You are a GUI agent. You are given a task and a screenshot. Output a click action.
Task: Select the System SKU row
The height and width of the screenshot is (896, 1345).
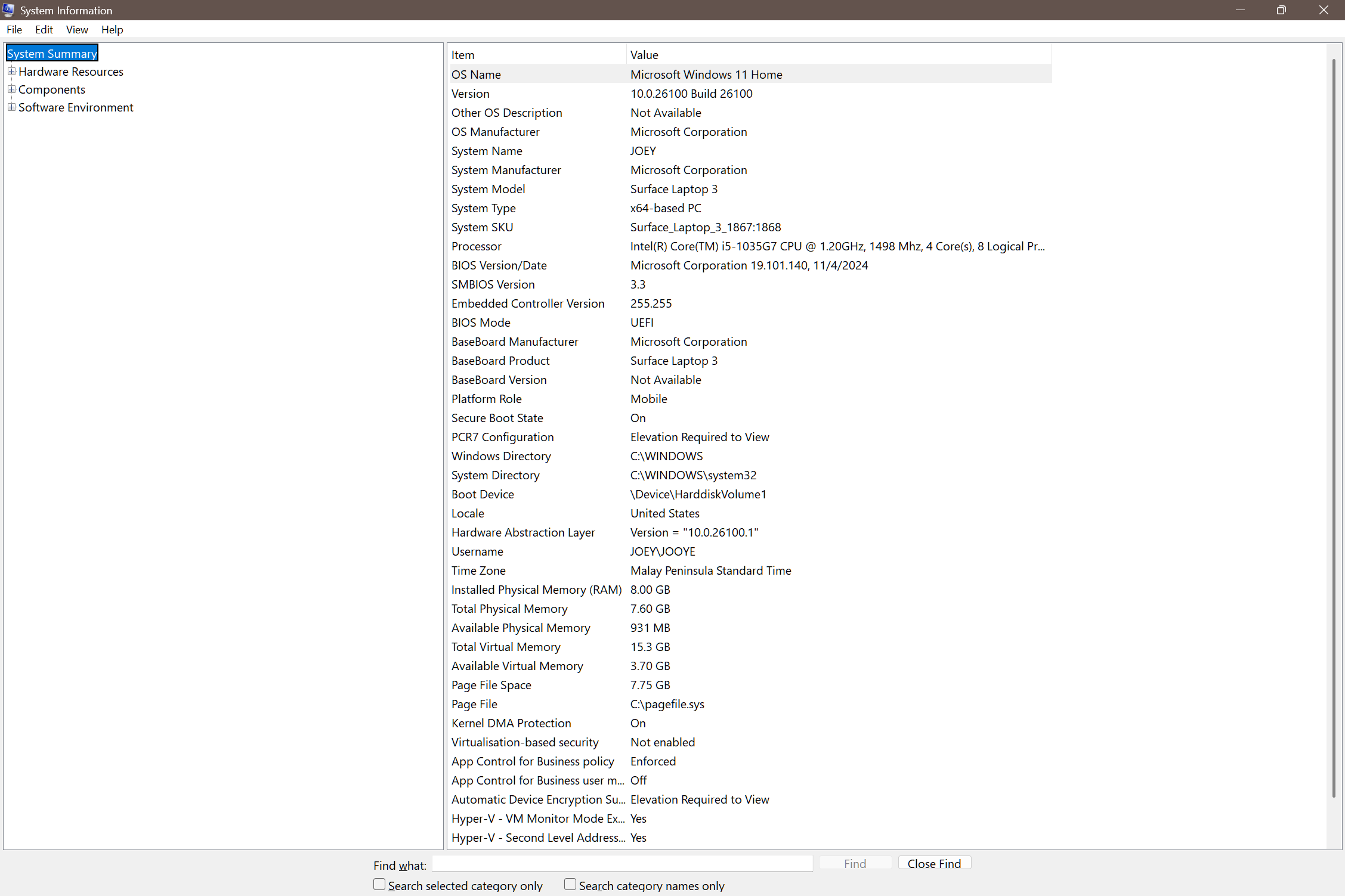tap(750, 227)
